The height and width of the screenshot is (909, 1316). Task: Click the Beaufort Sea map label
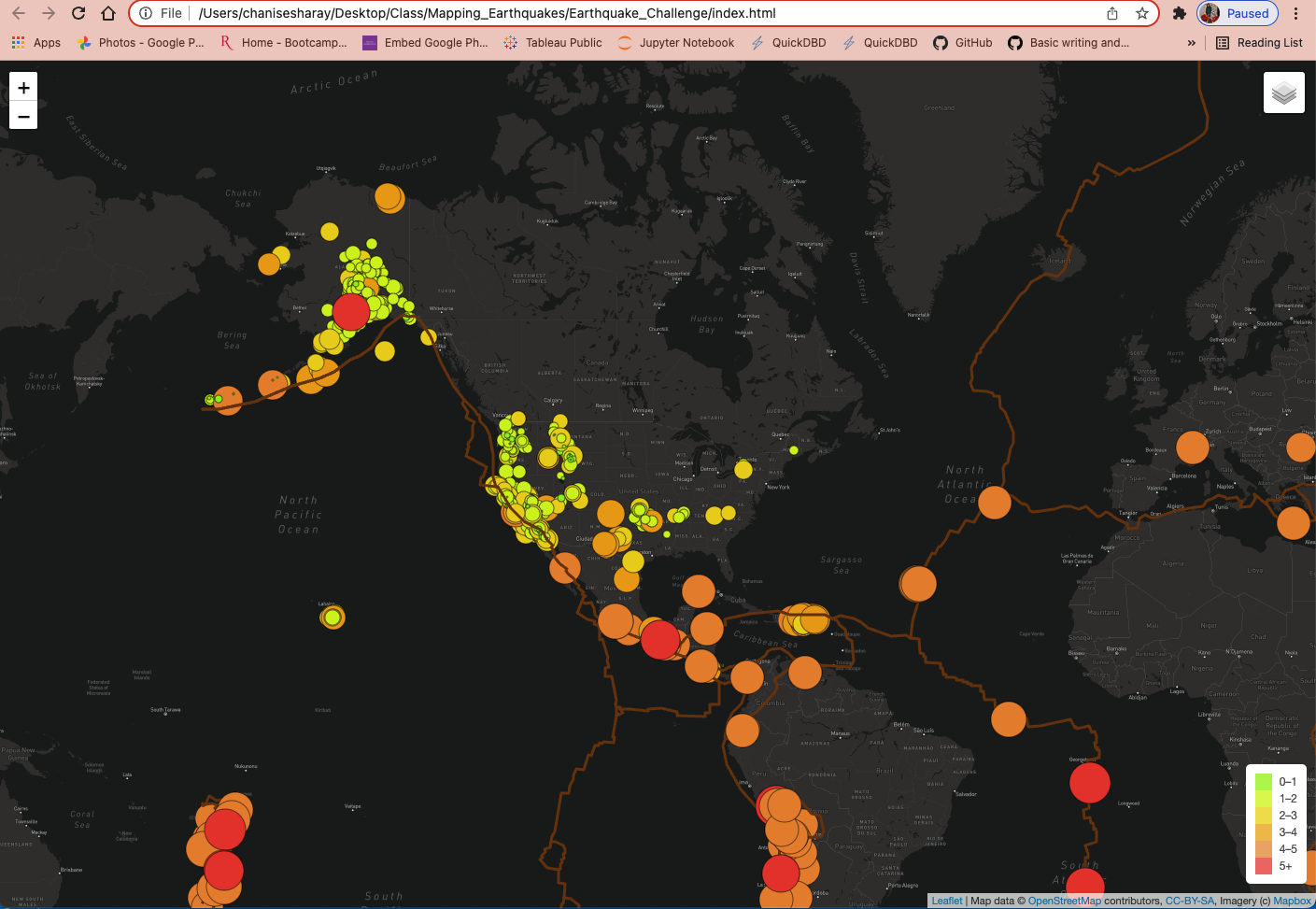pyautogui.click(x=408, y=164)
